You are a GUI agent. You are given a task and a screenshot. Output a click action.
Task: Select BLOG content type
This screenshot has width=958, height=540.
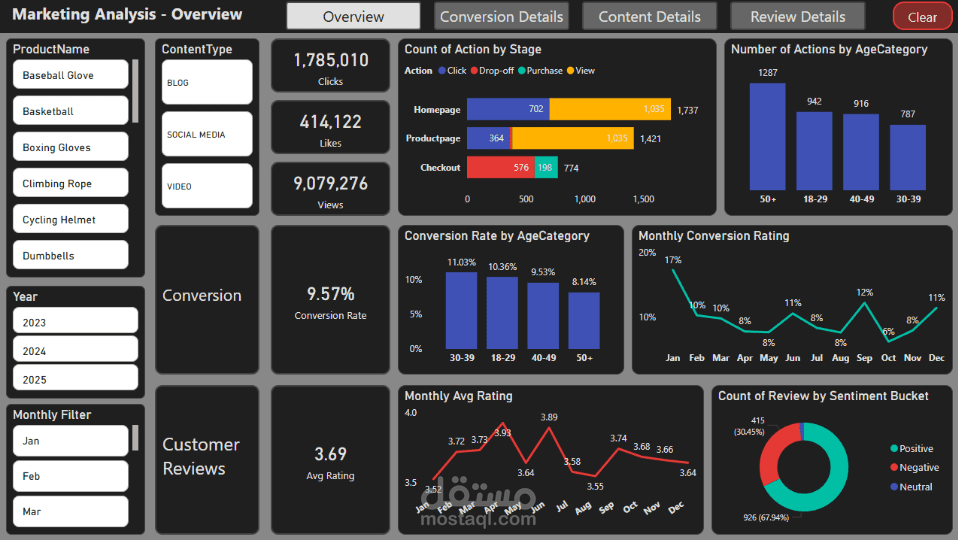coord(207,82)
